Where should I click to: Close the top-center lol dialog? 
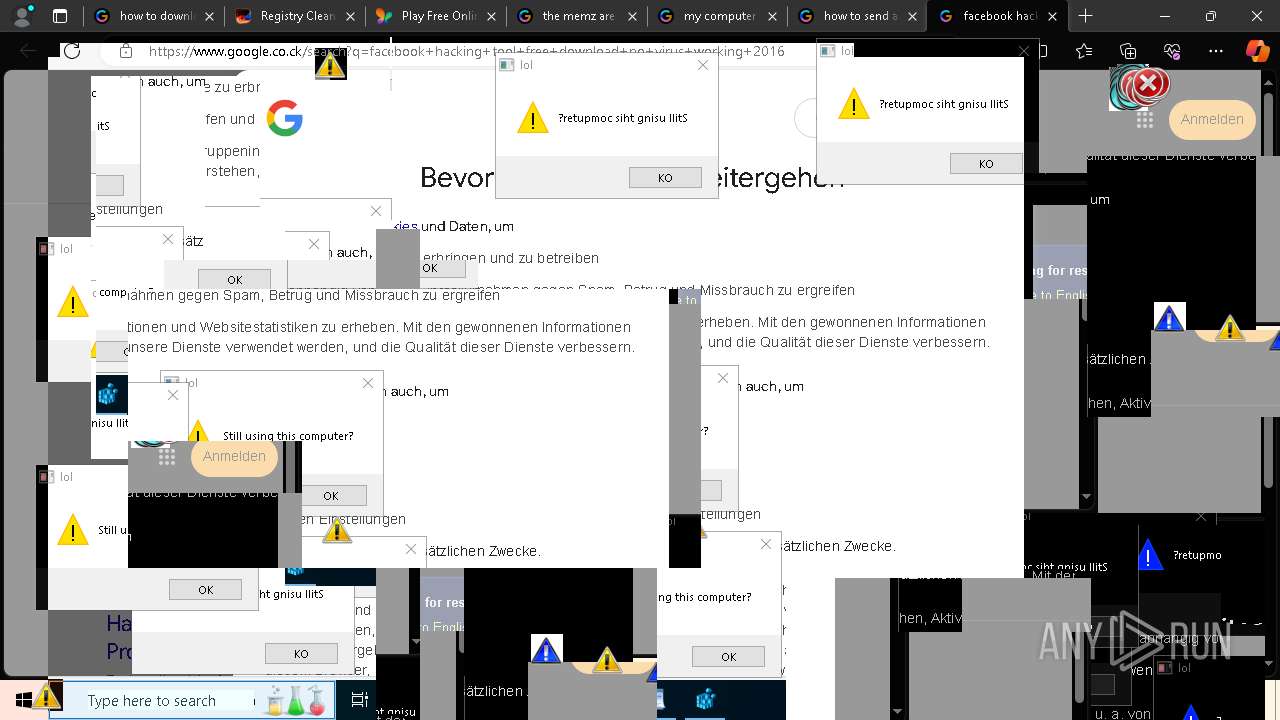703,65
